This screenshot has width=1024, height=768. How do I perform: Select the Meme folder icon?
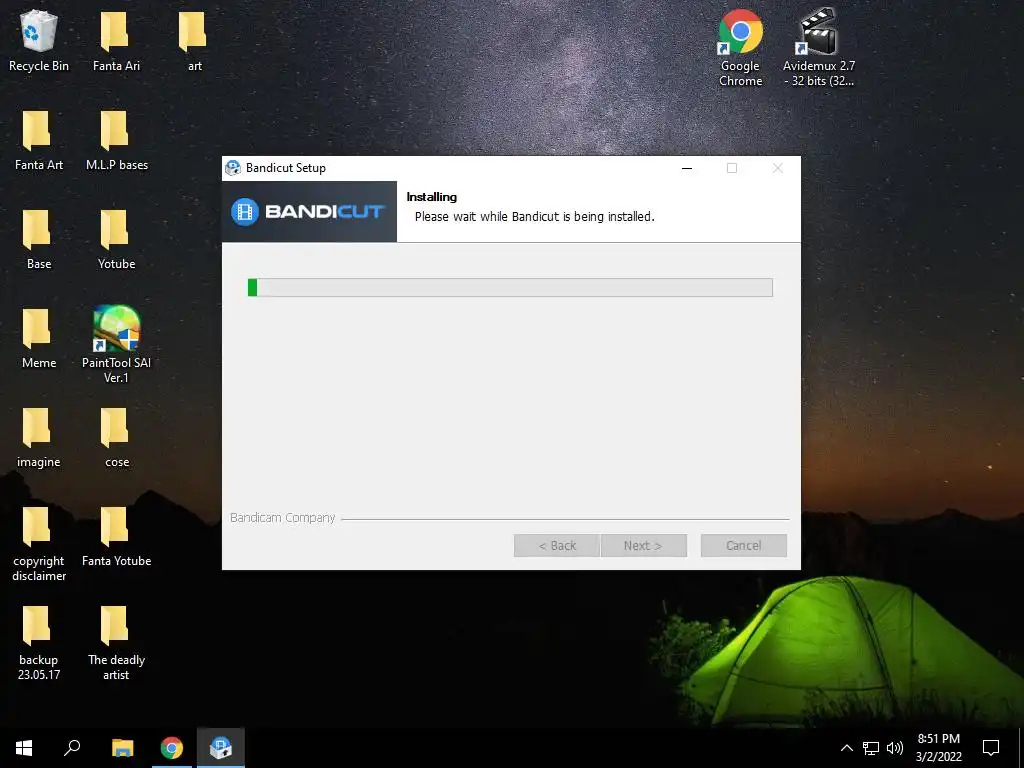(39, 338)
